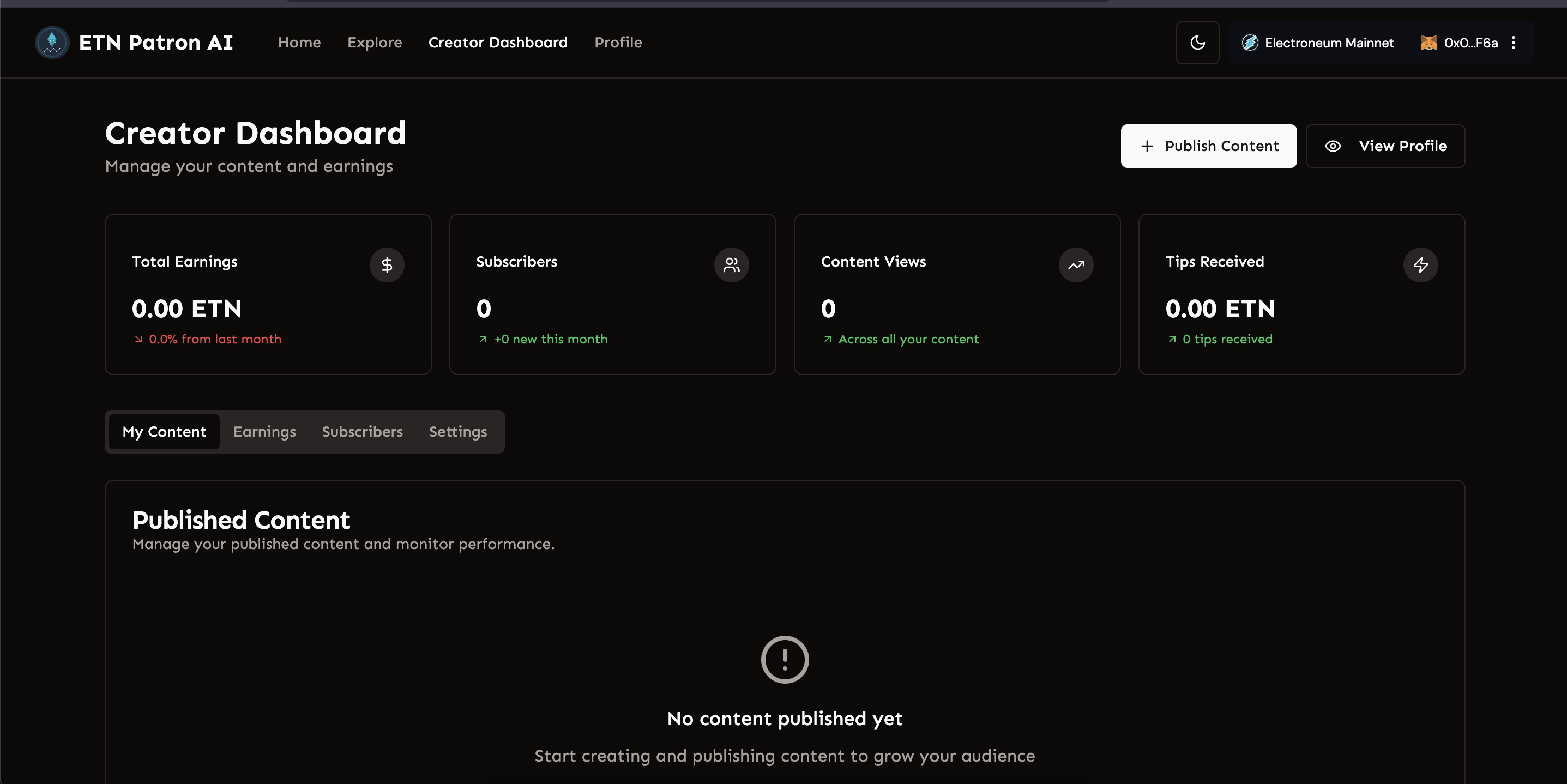Image resolution: width=1567 pixels, height=784 pixels.
Task: Click the trending arrow icon on Content Views
Action: [x=1076, y=265]
